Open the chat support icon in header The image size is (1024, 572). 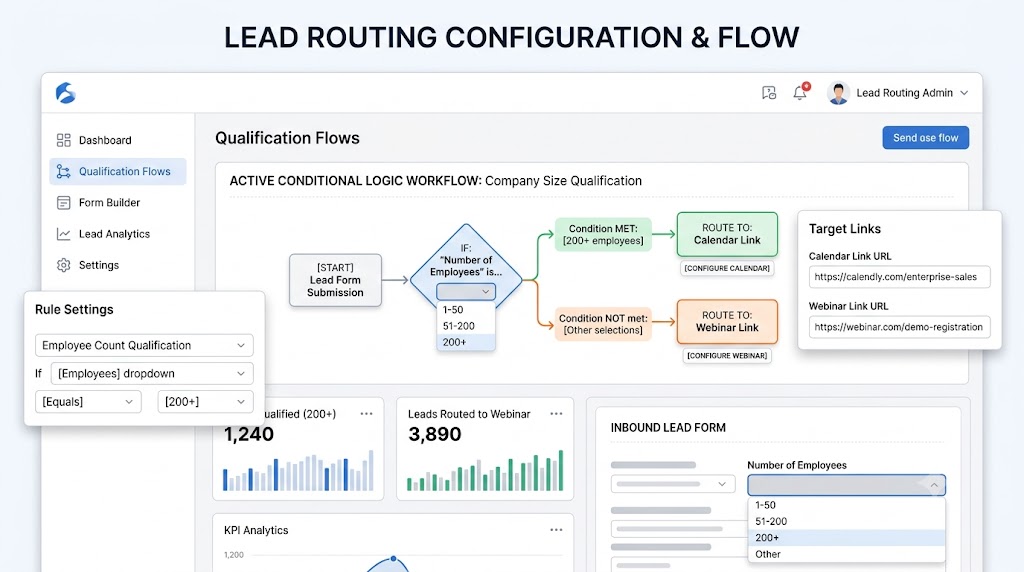769,93
